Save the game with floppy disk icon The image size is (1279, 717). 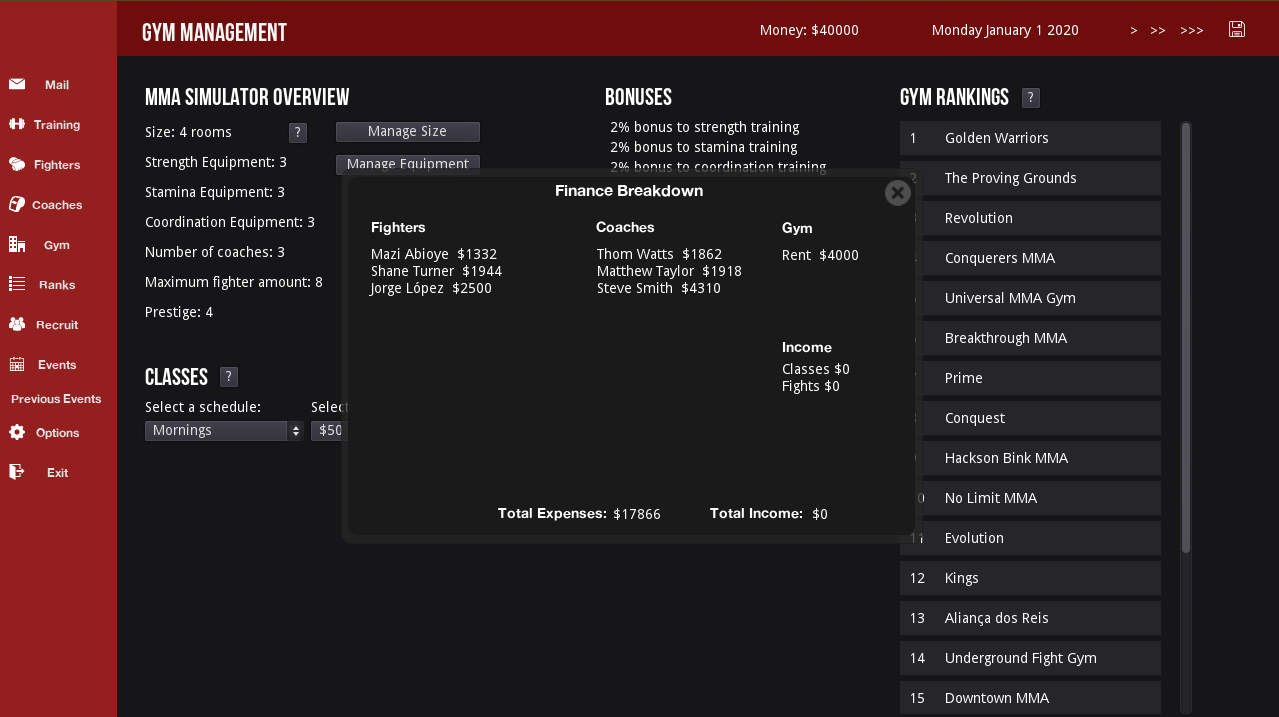click(1237, 30)
